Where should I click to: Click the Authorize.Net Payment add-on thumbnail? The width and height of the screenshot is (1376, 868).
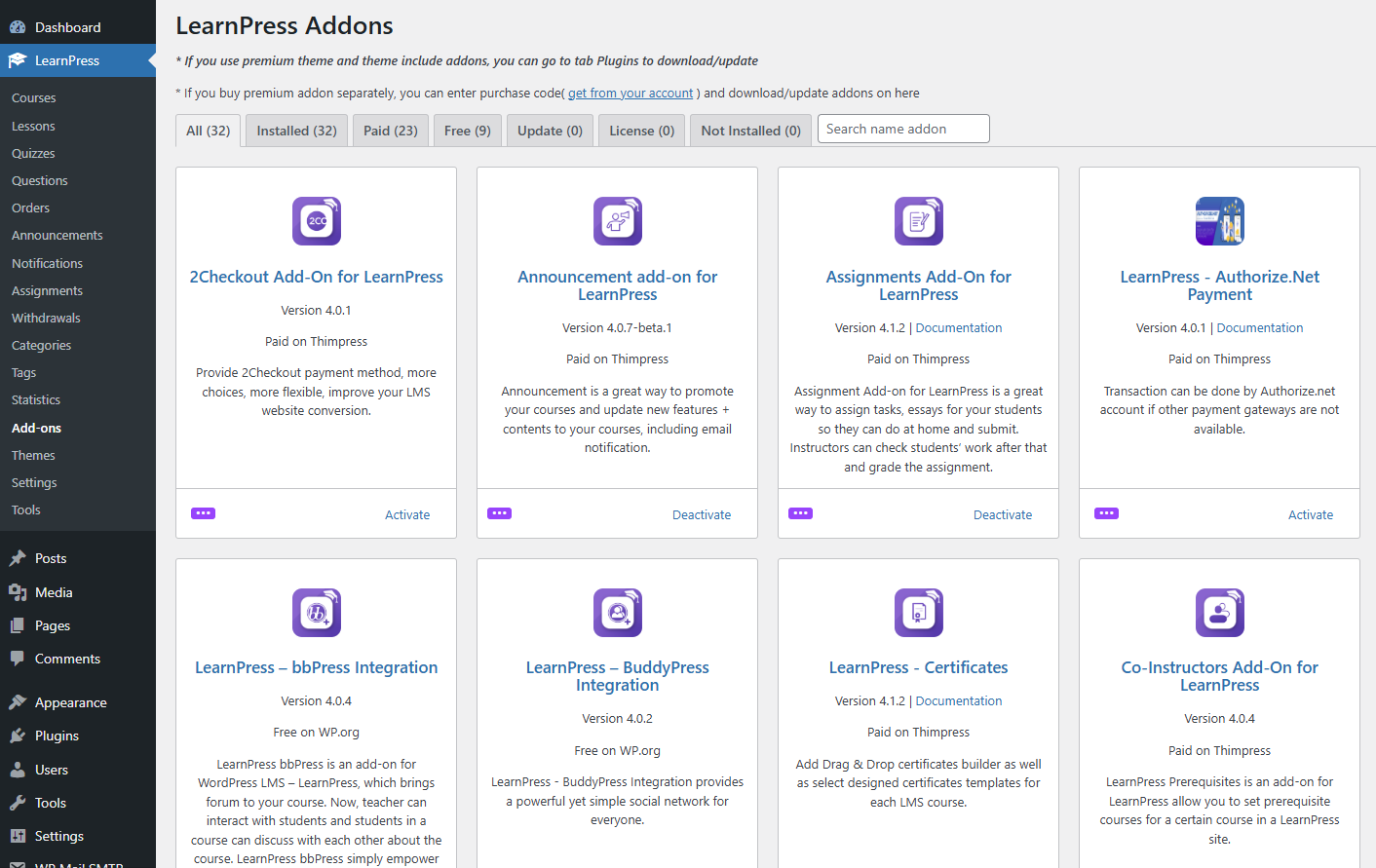[x=1220, y=221]
